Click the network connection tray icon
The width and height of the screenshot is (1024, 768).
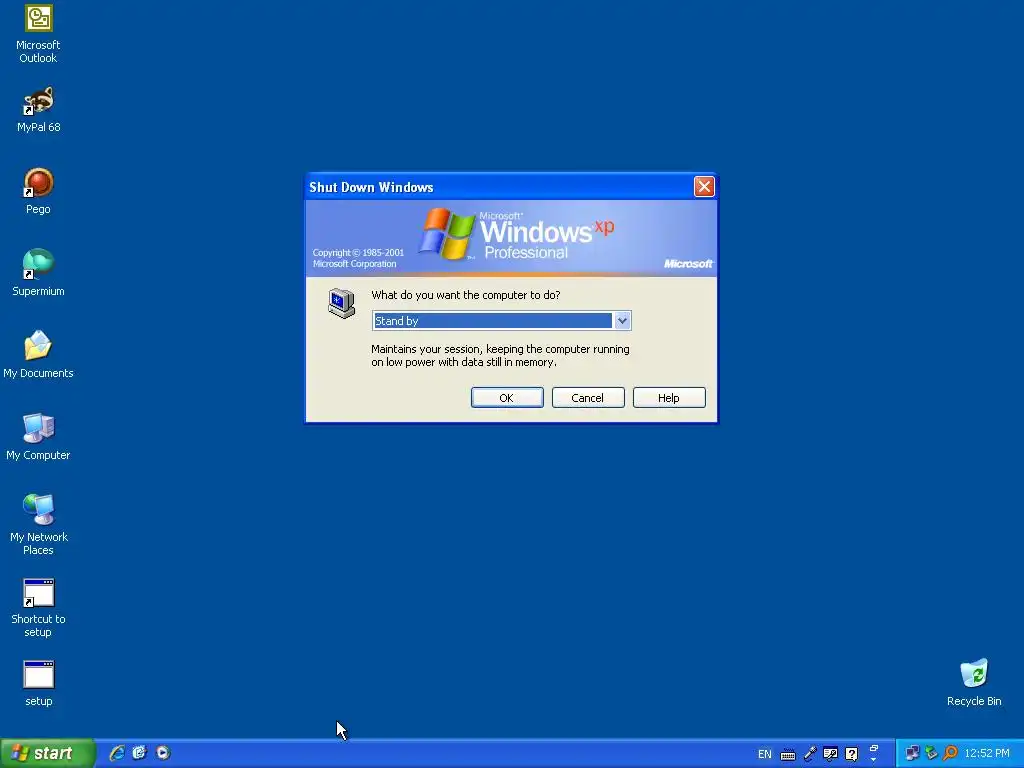[x=912, y=754]
